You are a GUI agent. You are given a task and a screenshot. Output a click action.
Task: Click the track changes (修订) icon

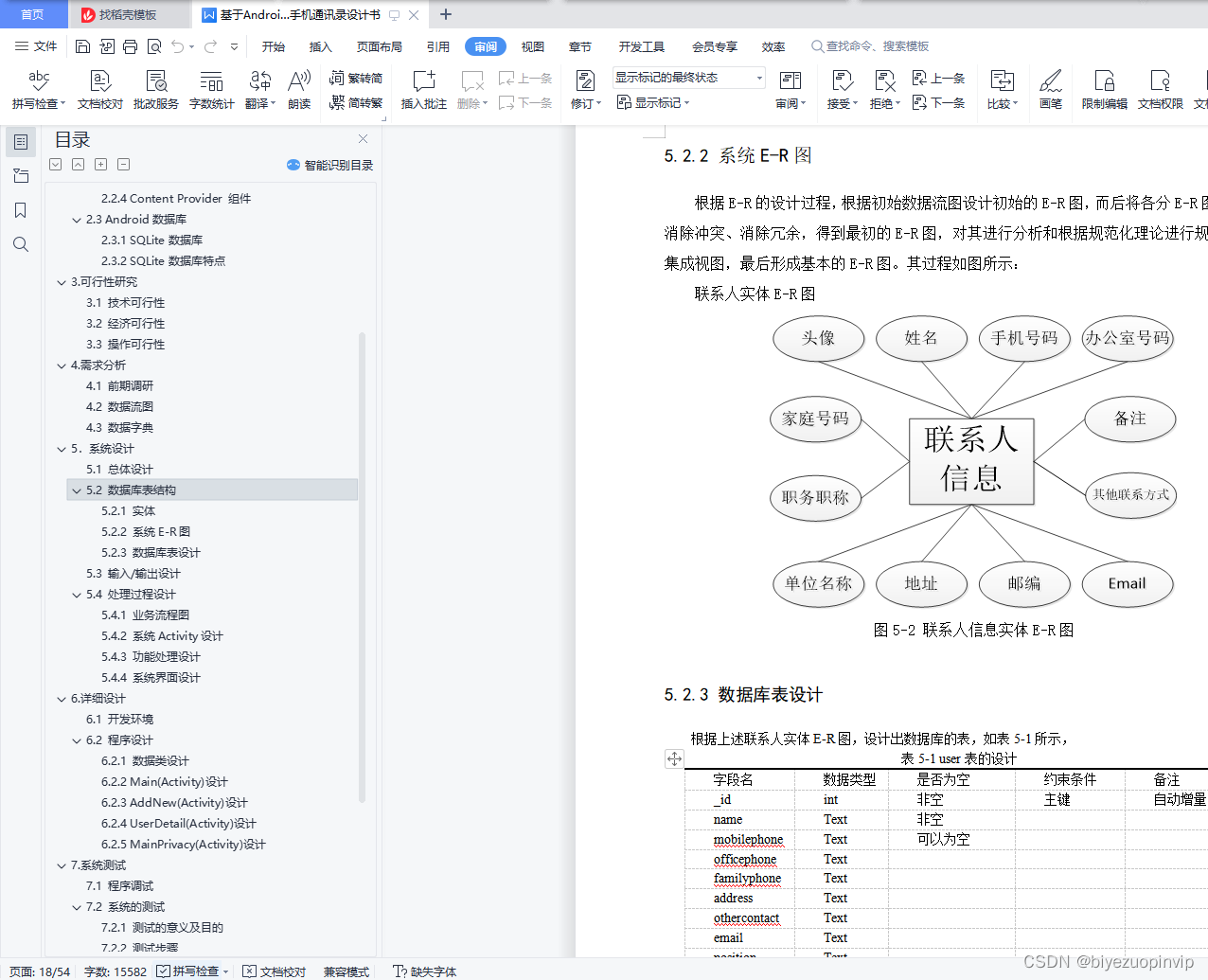(x=585, y=80)
